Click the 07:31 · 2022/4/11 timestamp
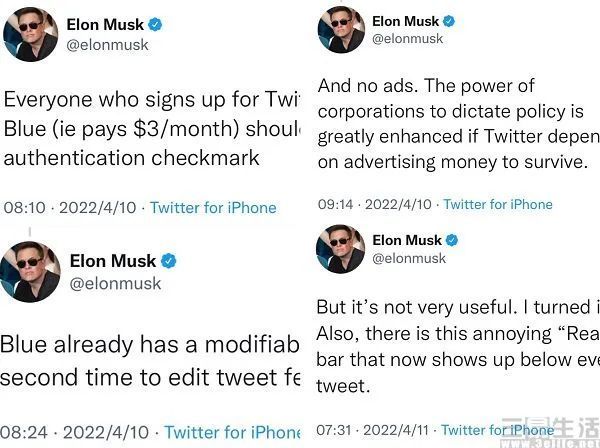The image size is (600, 448). tap(375, 430)
